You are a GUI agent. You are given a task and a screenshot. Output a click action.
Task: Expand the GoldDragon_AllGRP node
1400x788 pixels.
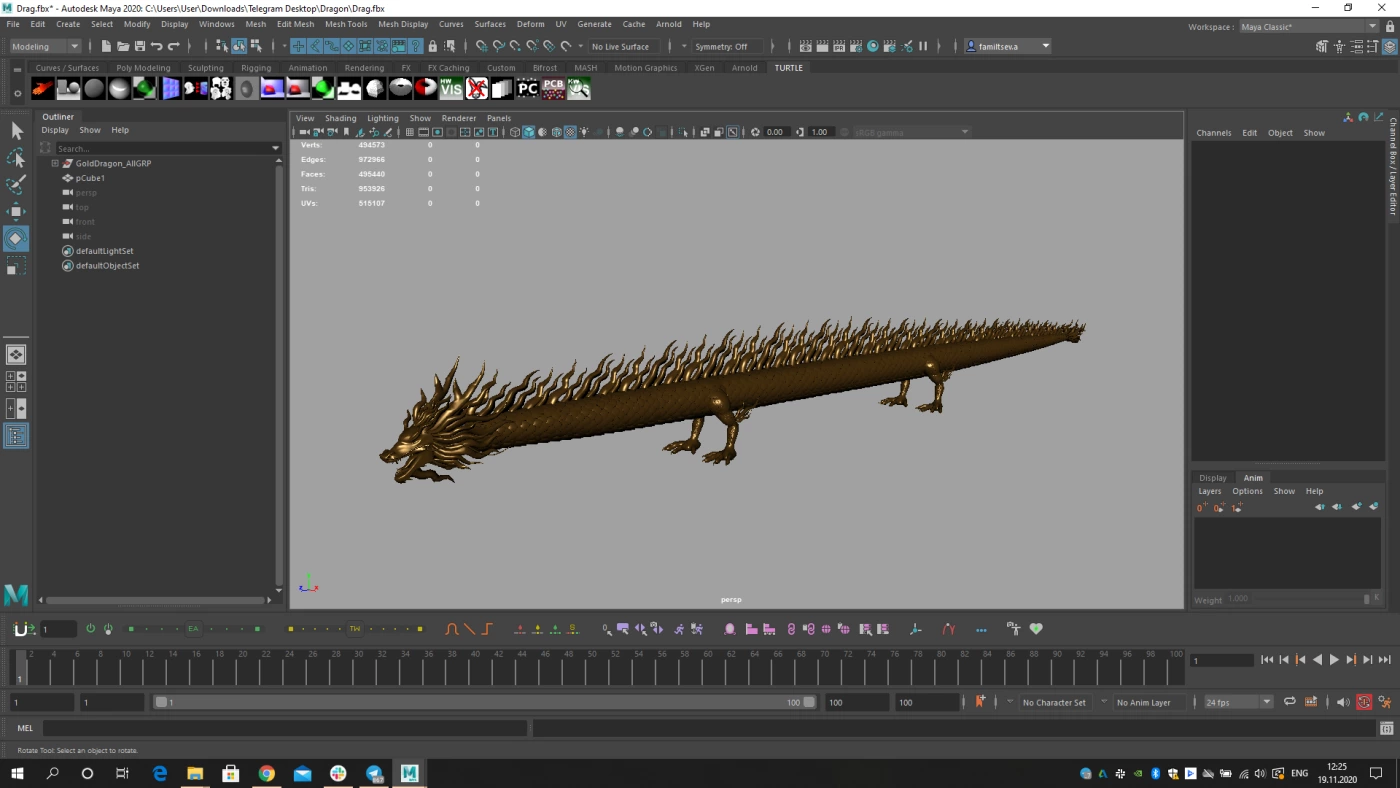click(x=55, y=163)
